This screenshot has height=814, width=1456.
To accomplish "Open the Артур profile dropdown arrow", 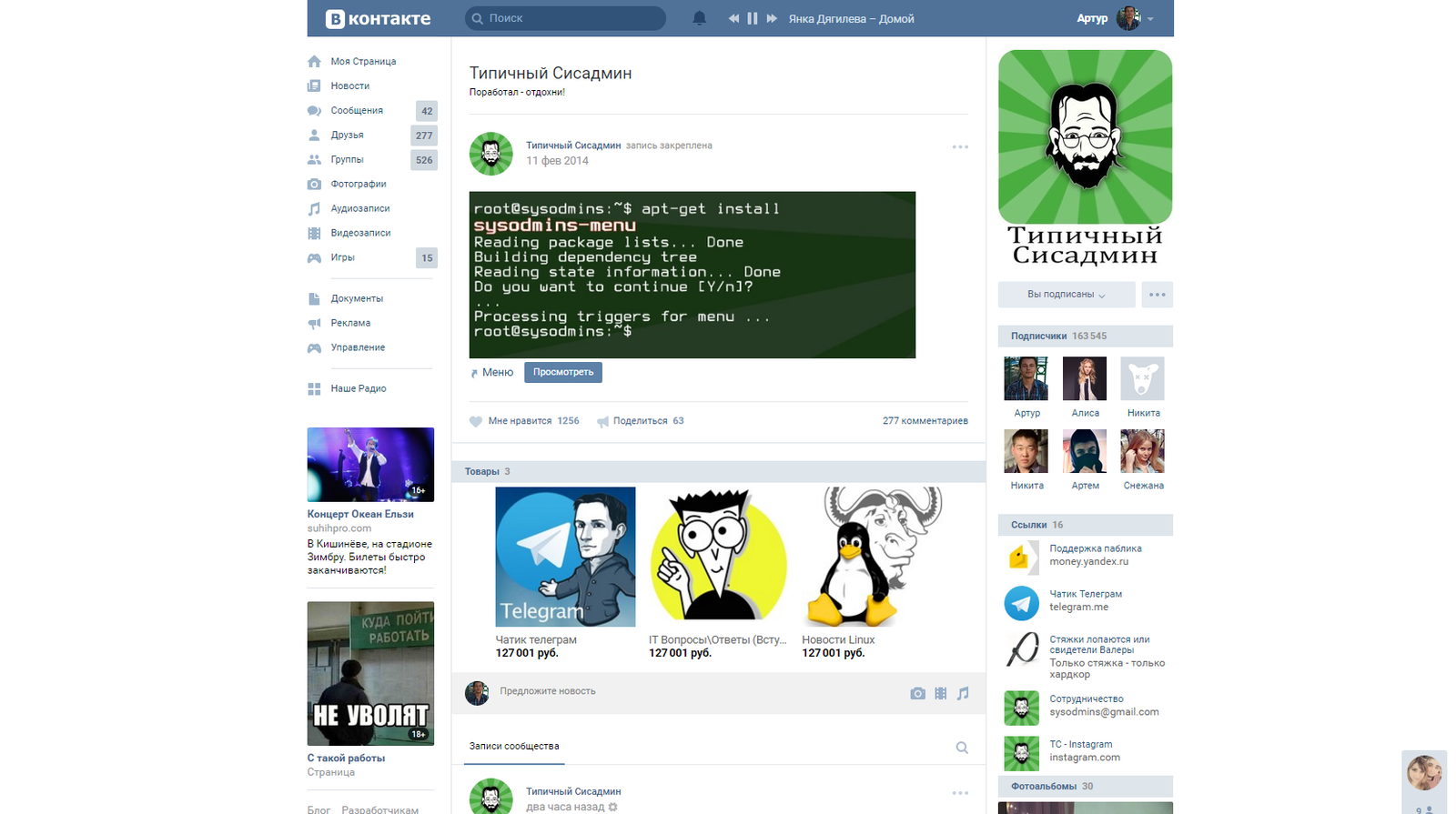I will [x=1150, y=19].
